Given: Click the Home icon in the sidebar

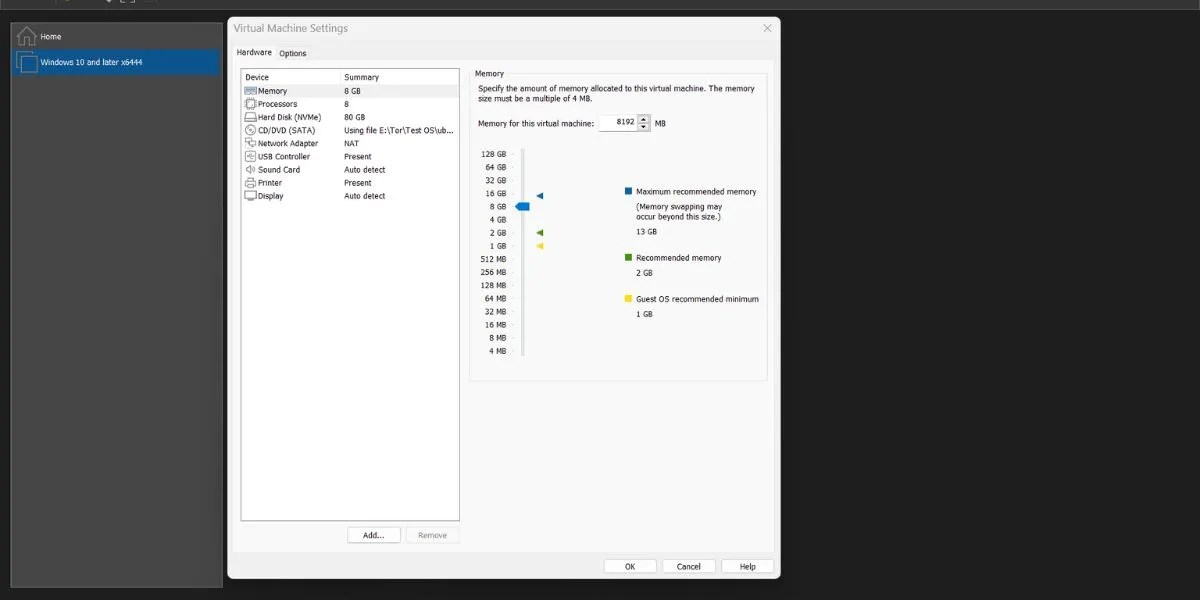Looking at the screenshot, I should pyautogui.click(x=26, y=35).
